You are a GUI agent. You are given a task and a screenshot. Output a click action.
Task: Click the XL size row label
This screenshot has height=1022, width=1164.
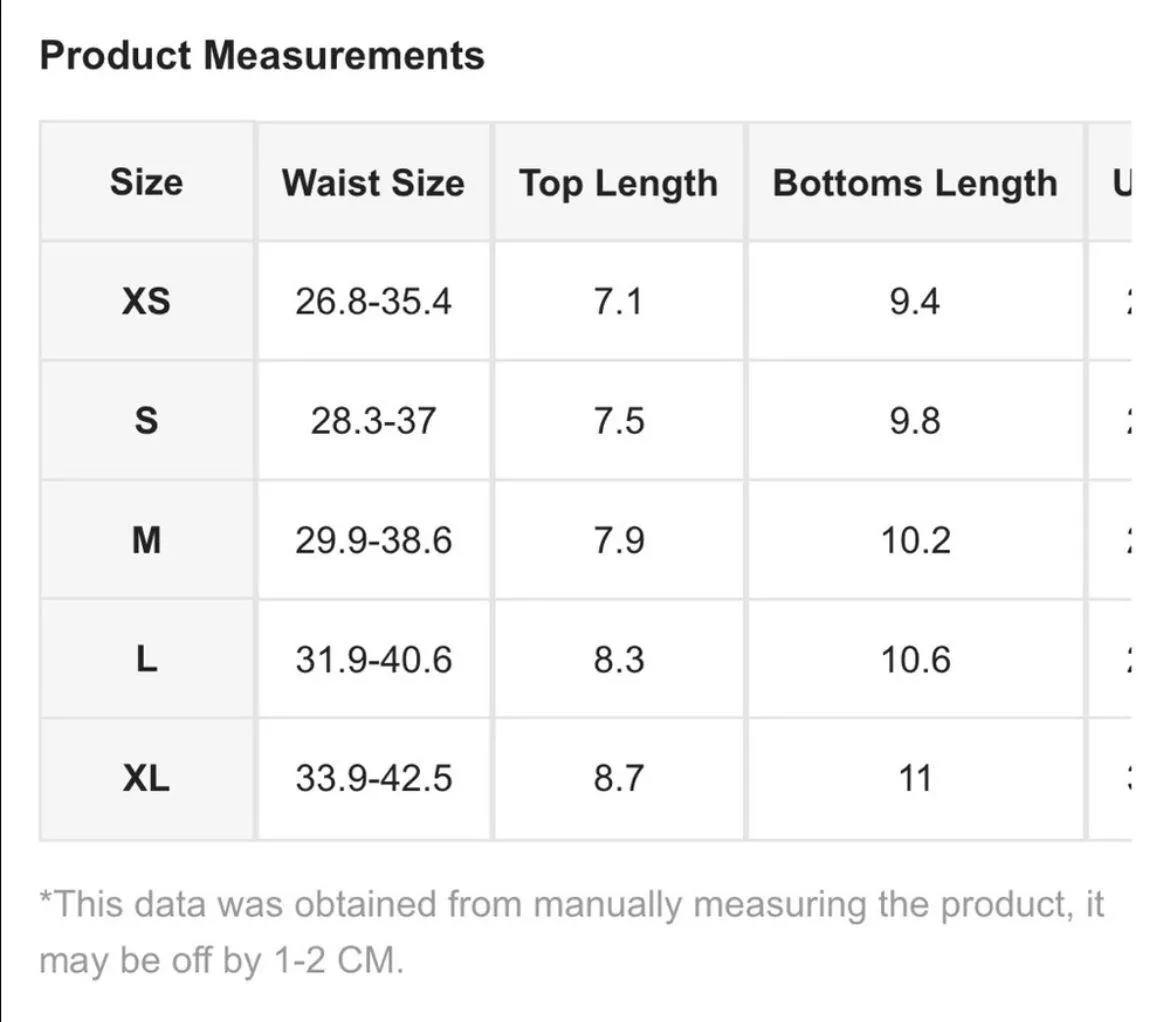click(x=146, y=778)
